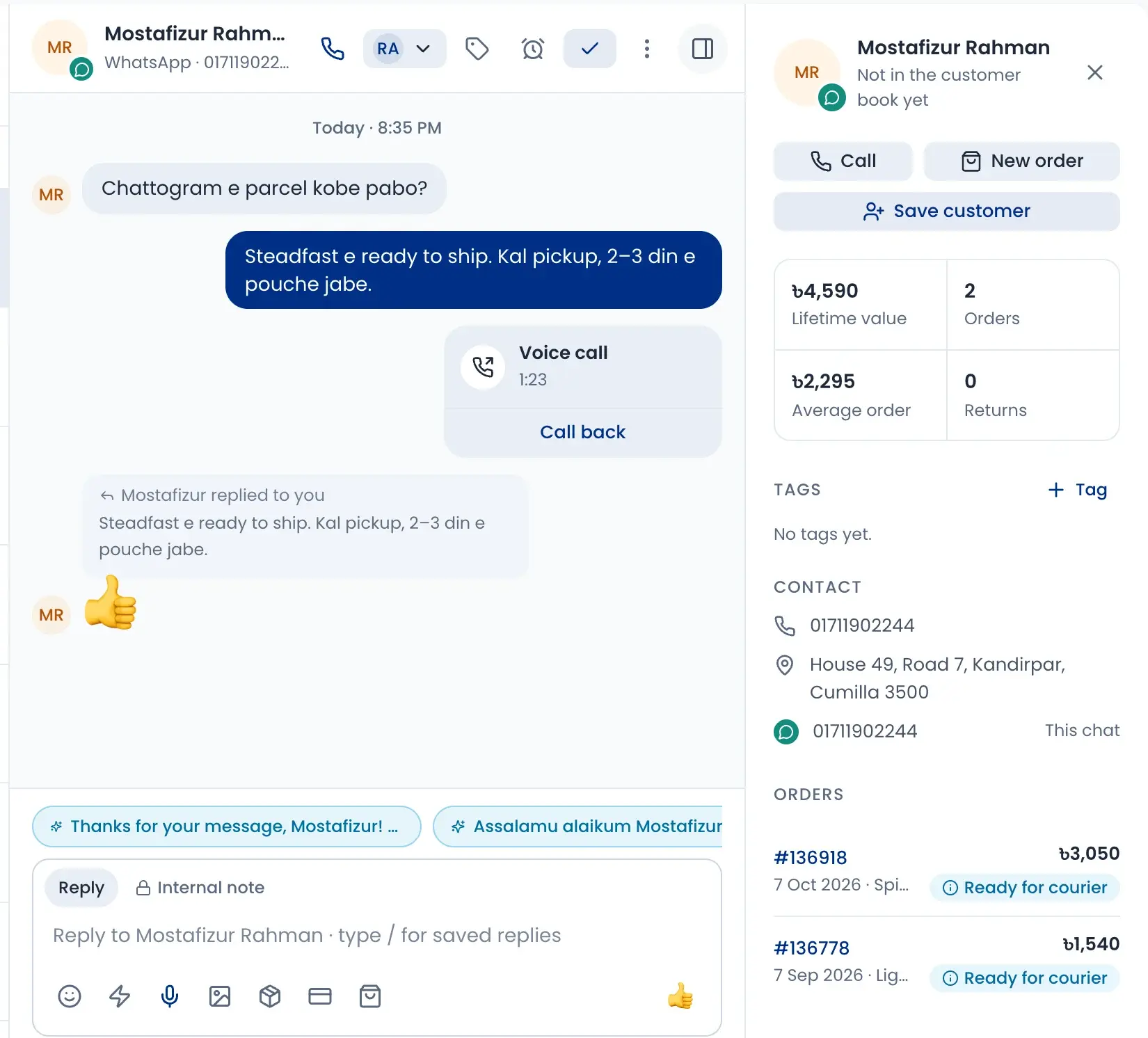The width and height of the screenshot is (1148, 1038).
Task: Start a phone call from chat header
Action: pos(333,49)
